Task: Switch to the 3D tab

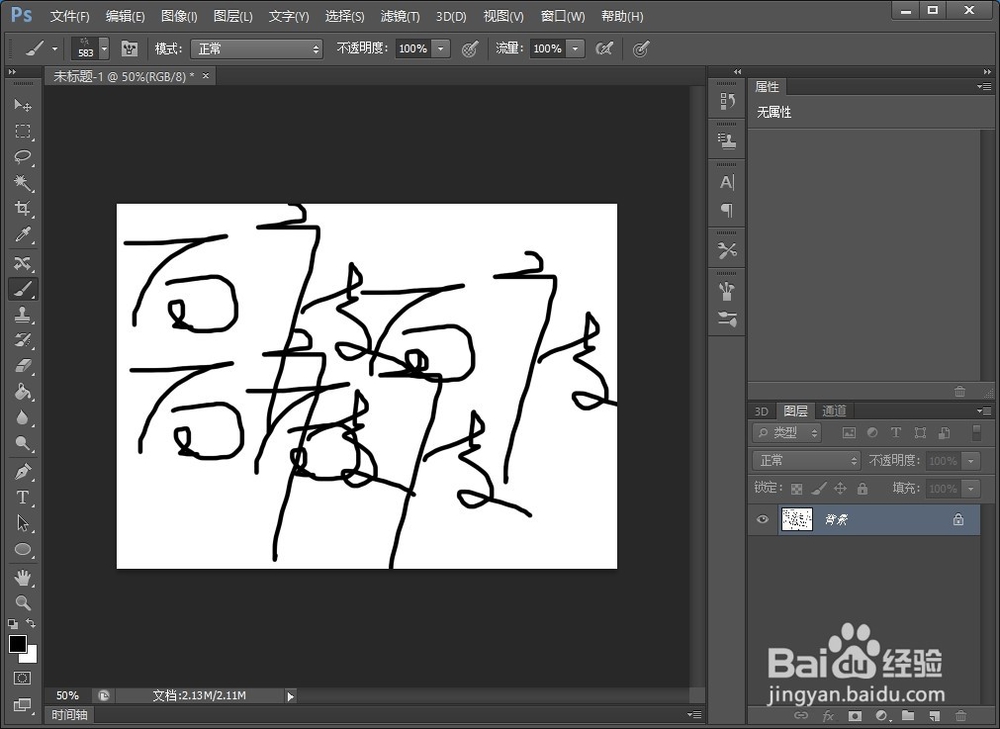Action: (761, 411)
